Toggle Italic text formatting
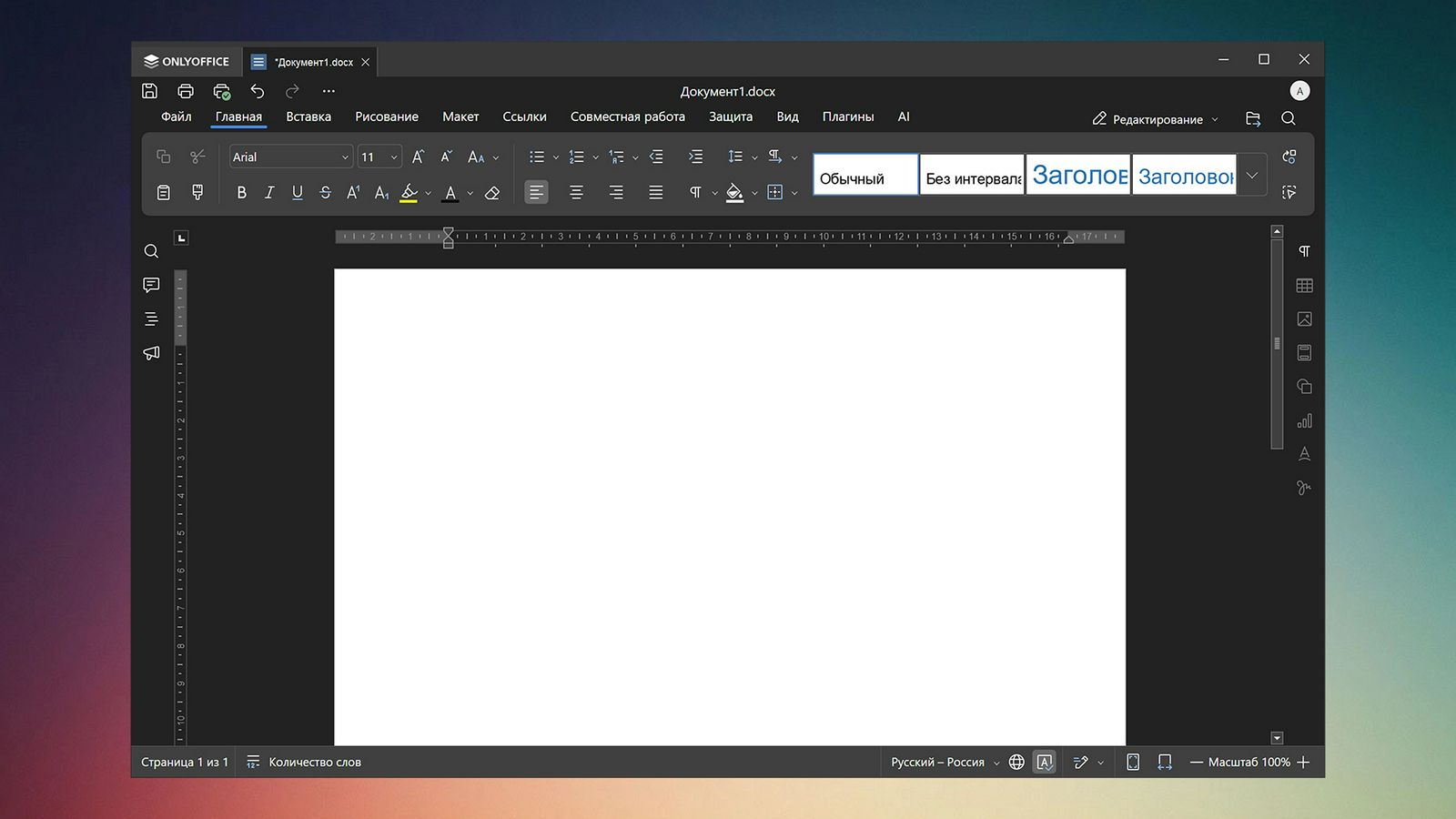Screen dimensions: 1456x819 [x=269, y=193]
